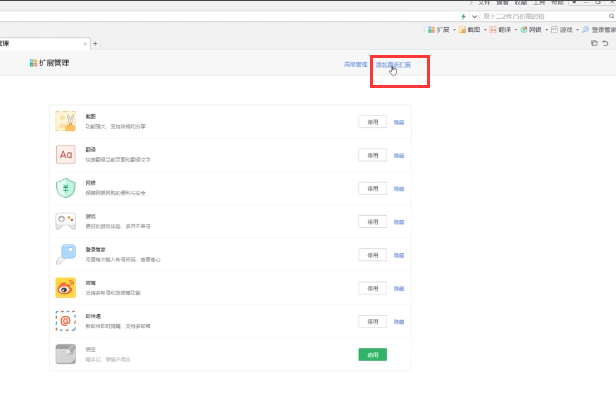Disable the 网银 extension with its 停用 button
Screen dimensions: 616x406
coord(372,189)
